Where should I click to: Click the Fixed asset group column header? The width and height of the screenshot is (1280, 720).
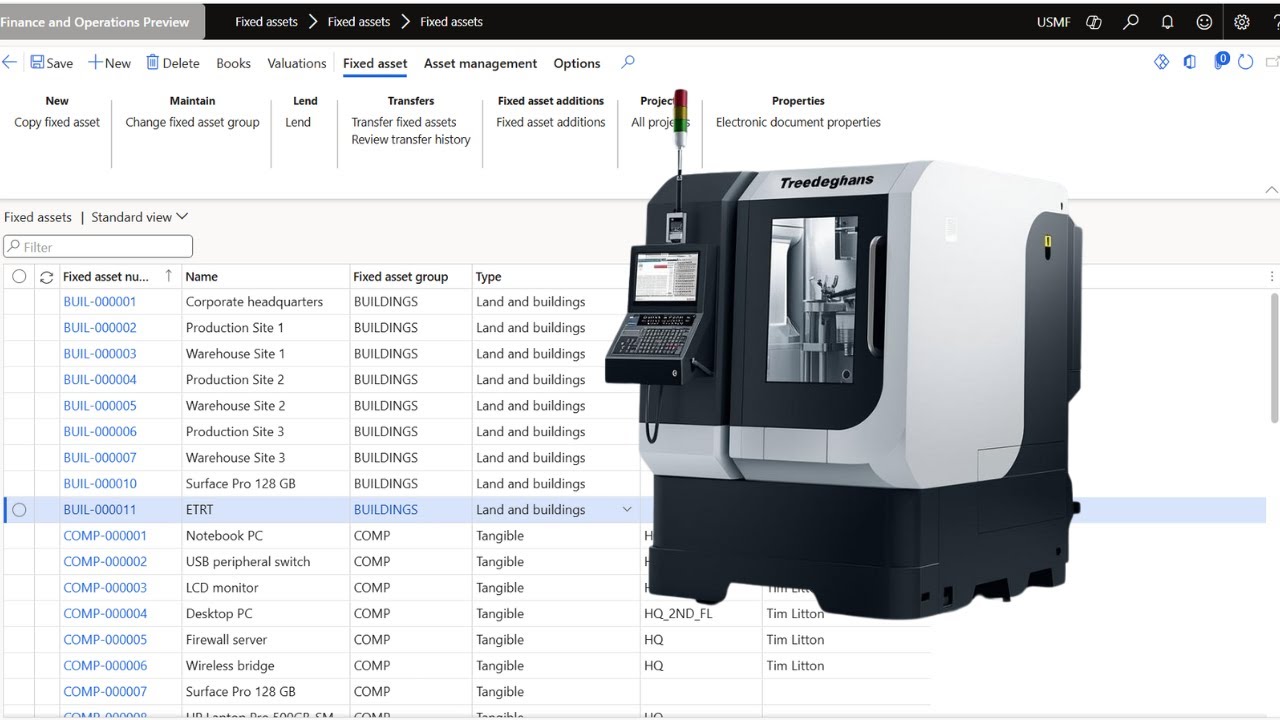point(400,277)
